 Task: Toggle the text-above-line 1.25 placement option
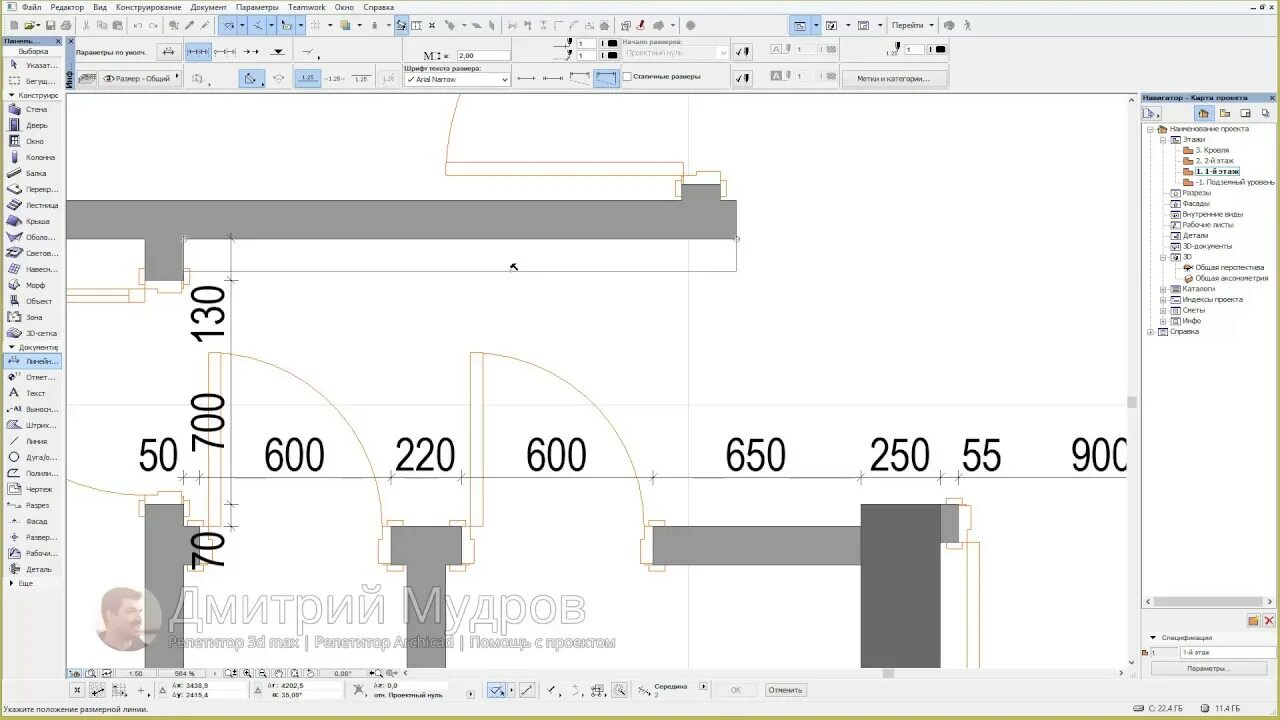[x=308, y=78]
